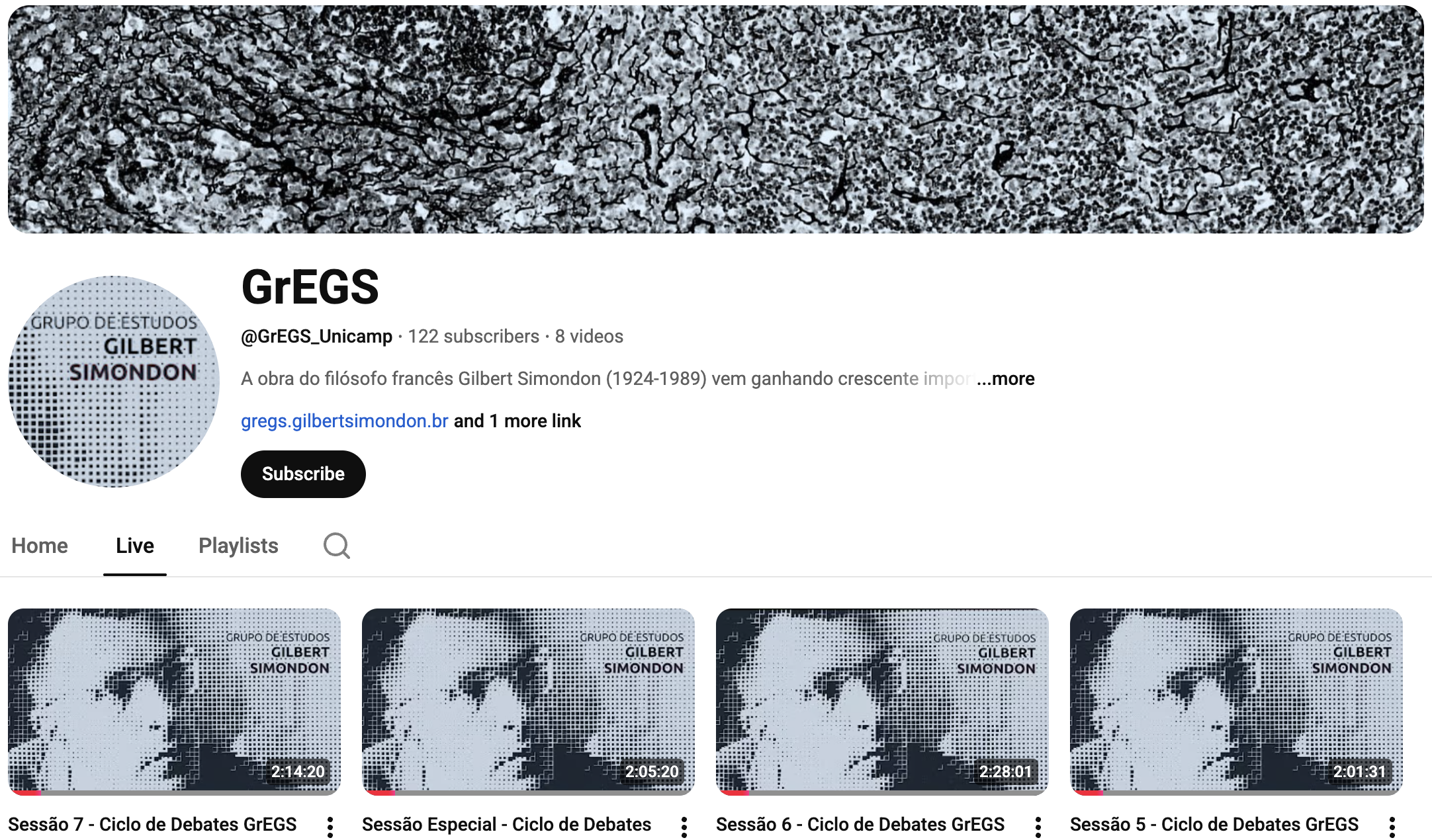Click the channel banner image
The height and width of the screenshot is (840, 1432).
[716, 119]
